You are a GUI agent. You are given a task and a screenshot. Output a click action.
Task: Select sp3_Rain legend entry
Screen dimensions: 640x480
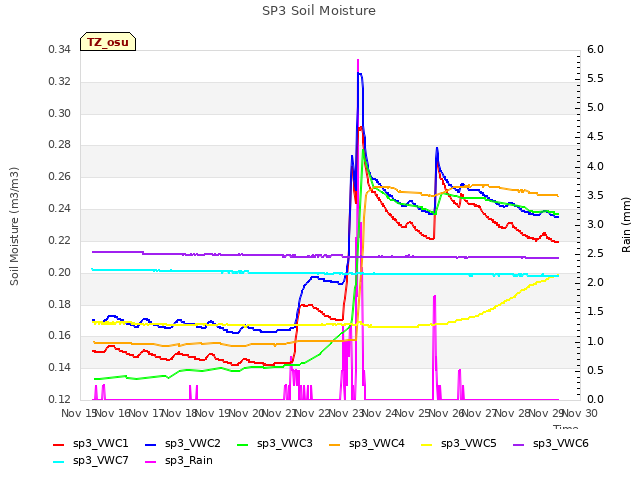coord(179,461)
